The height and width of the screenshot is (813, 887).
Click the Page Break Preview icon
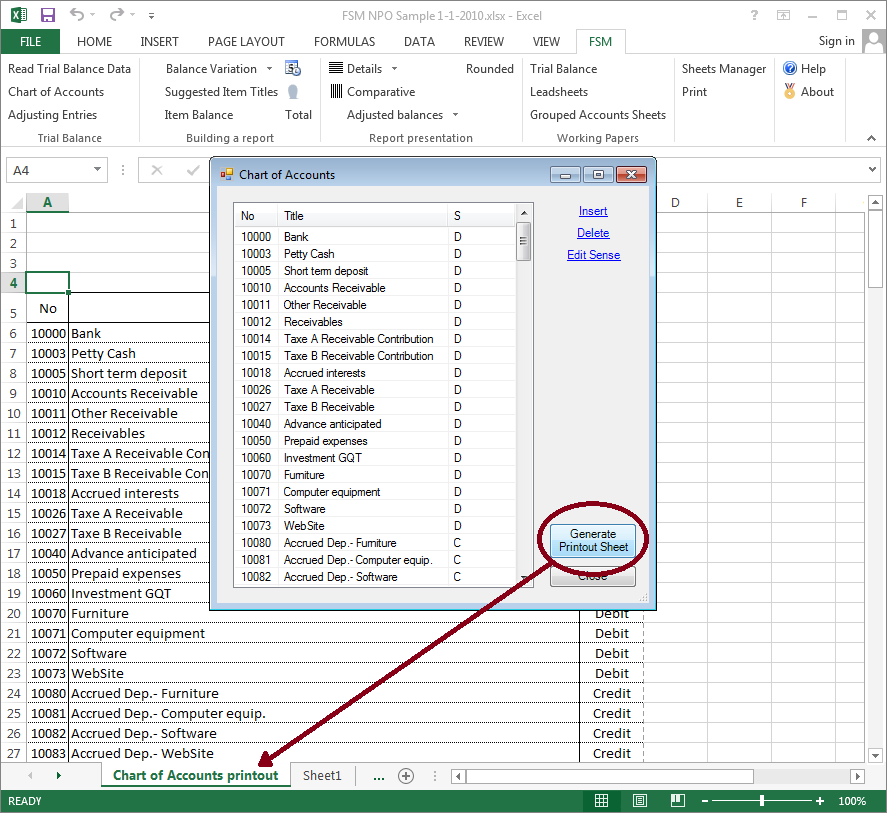[677, 801]
